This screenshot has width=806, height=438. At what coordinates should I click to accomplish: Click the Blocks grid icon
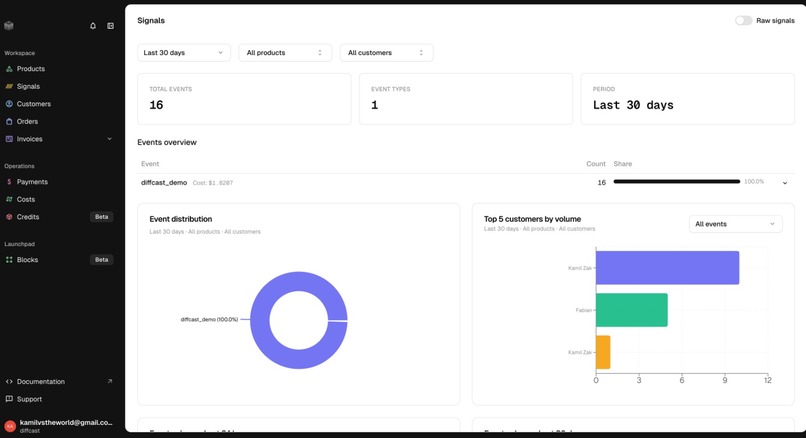[x=9, y=260]
